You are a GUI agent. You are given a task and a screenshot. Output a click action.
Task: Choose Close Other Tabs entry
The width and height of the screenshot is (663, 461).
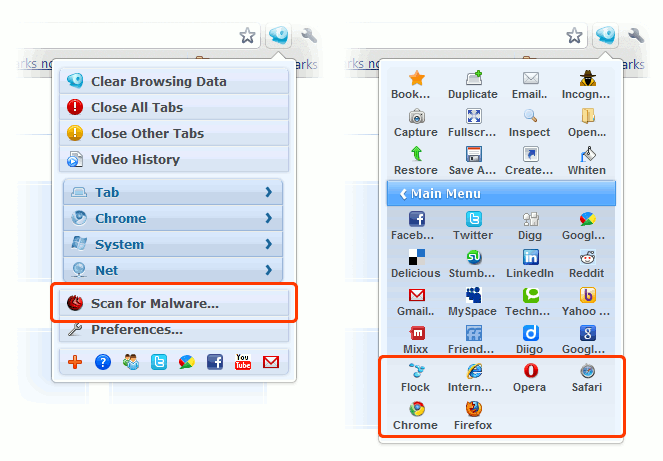point(174,133)
